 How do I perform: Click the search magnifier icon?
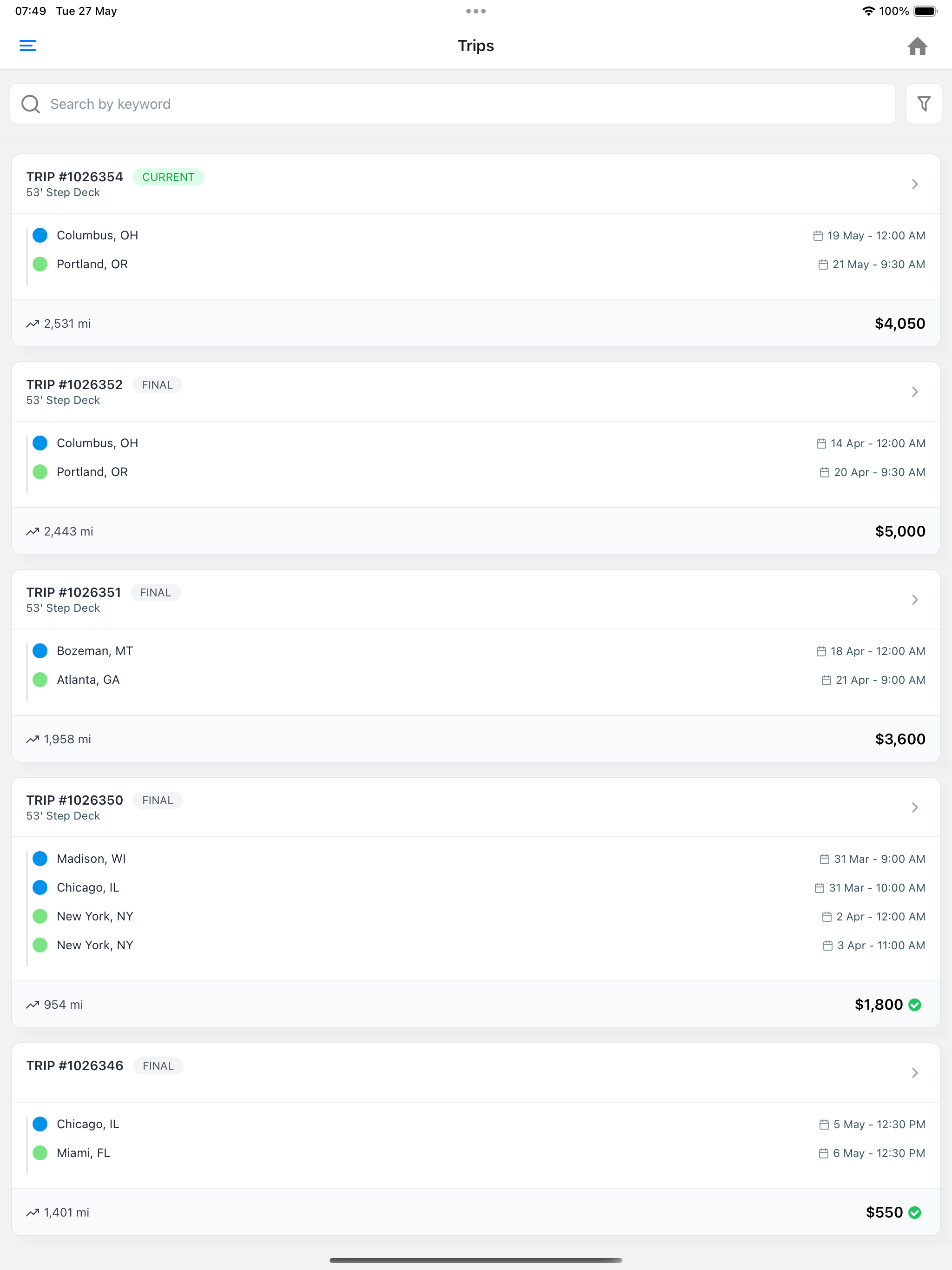(x=30, y=104)
